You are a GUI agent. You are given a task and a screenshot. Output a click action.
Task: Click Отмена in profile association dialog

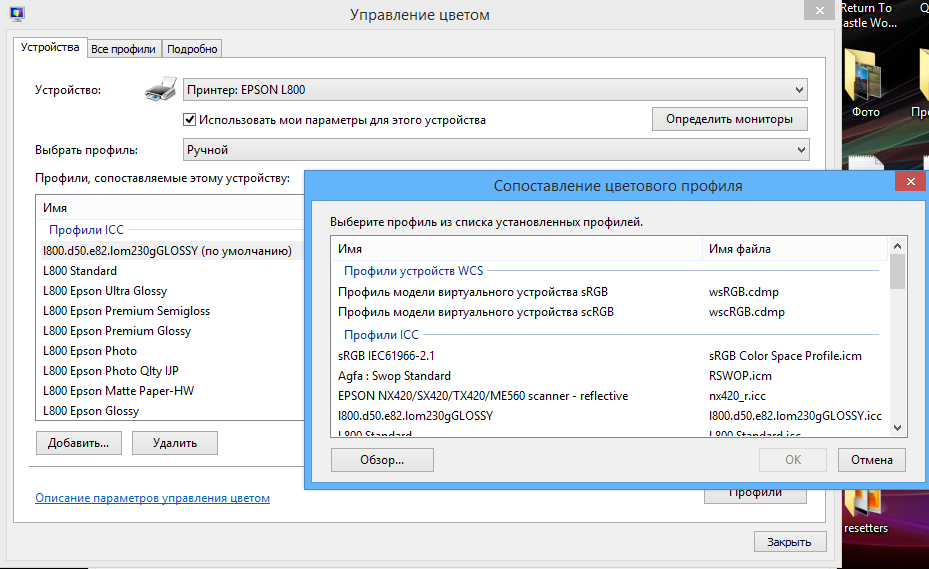tap(872, 460)
